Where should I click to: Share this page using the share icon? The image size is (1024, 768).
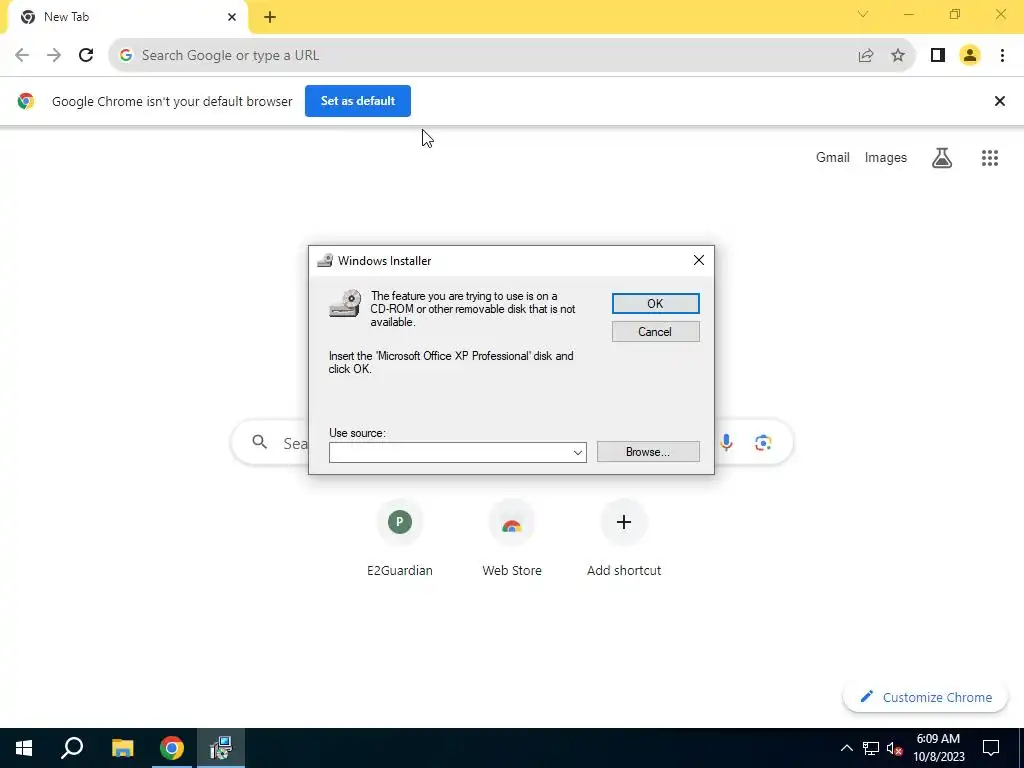click(x=866, y=56)
